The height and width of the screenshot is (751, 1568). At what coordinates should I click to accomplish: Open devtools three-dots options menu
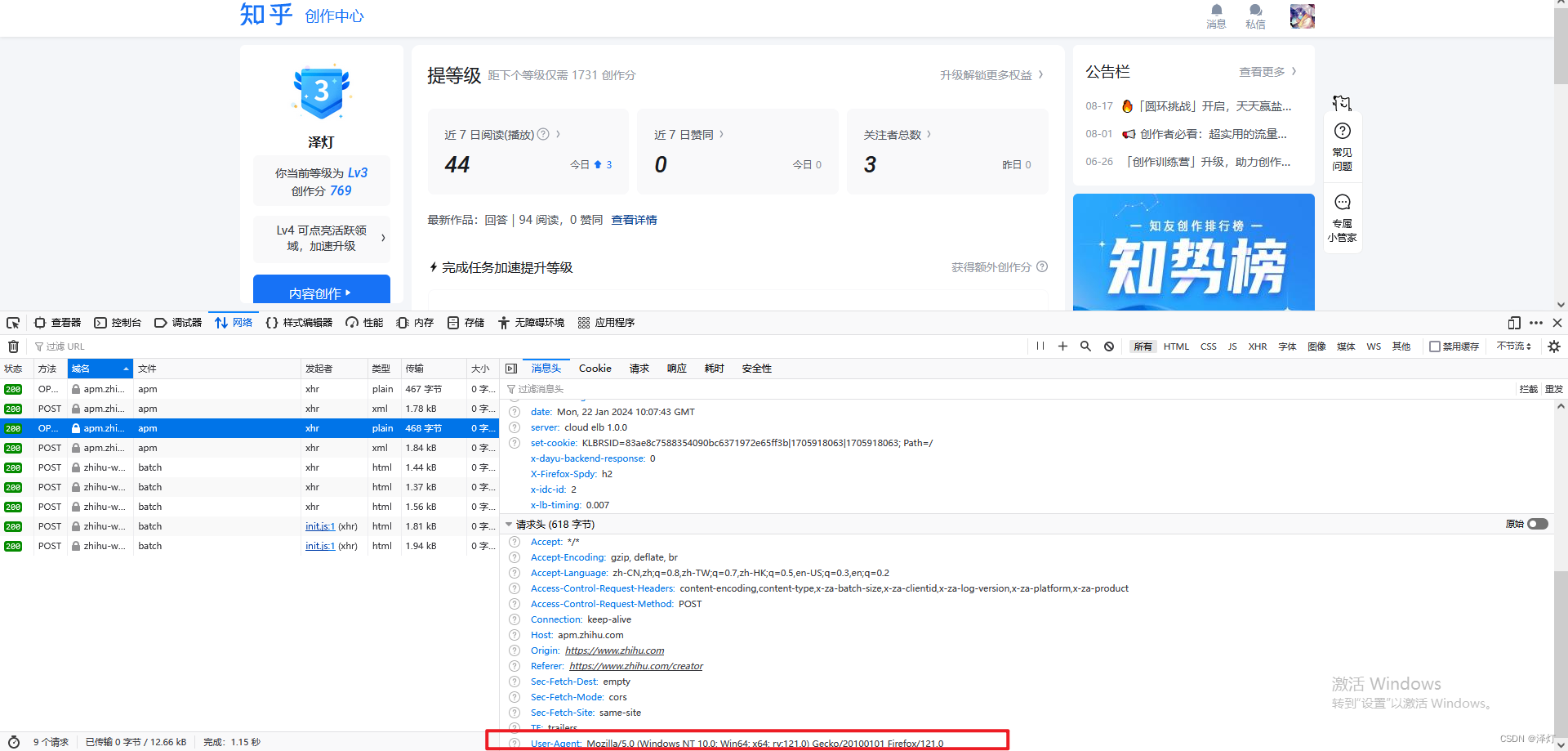point(1536,323)
